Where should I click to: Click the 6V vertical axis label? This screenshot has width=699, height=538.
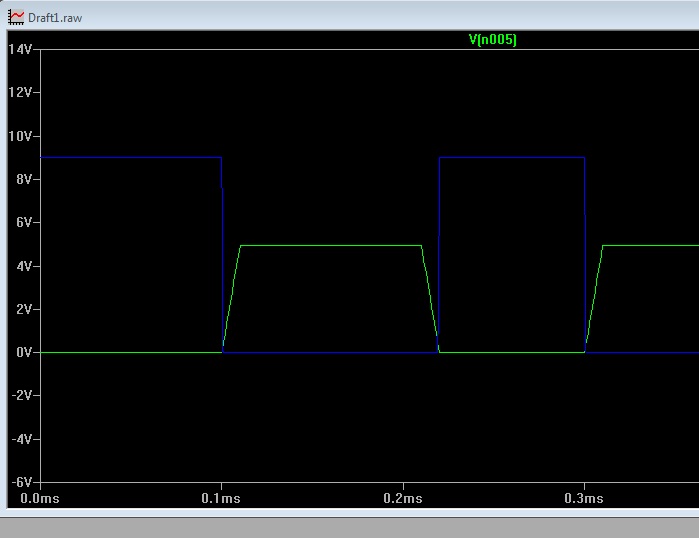(x=24, y=222)
